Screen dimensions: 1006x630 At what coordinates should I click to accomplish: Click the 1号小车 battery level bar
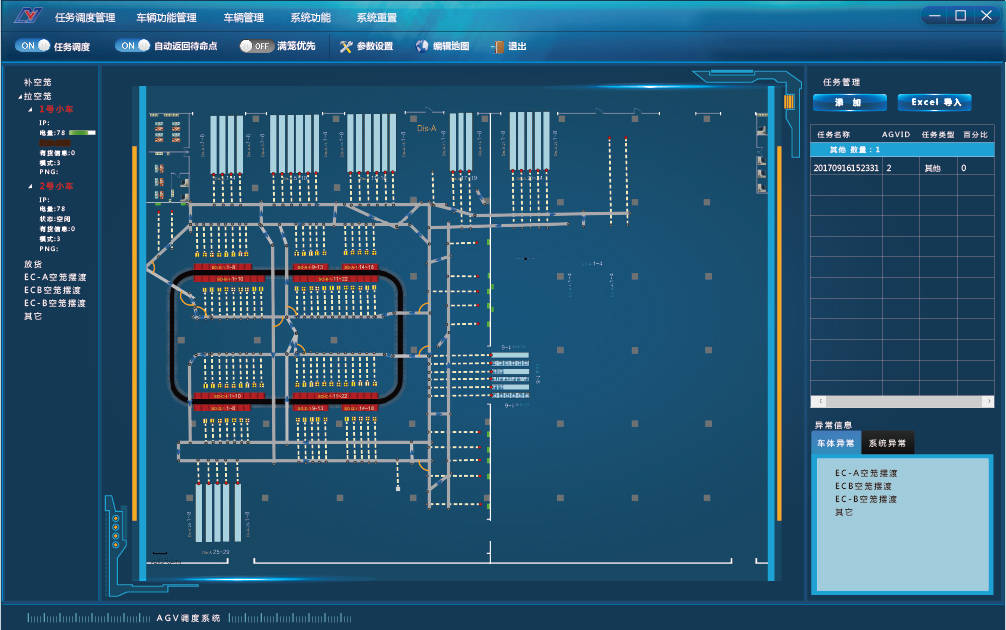click(82, 132)
